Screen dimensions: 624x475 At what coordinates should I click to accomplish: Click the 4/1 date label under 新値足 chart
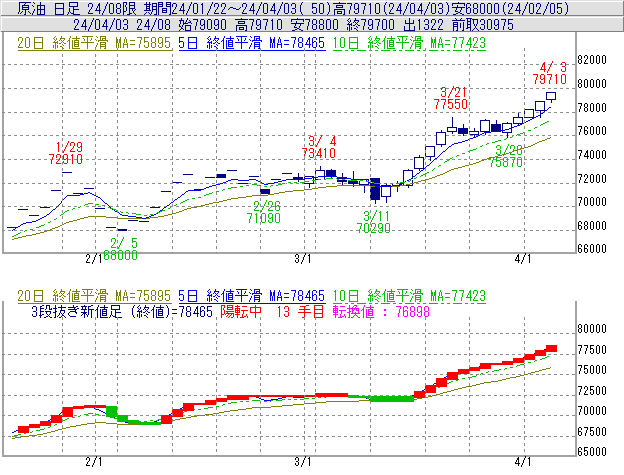point(523,462)
